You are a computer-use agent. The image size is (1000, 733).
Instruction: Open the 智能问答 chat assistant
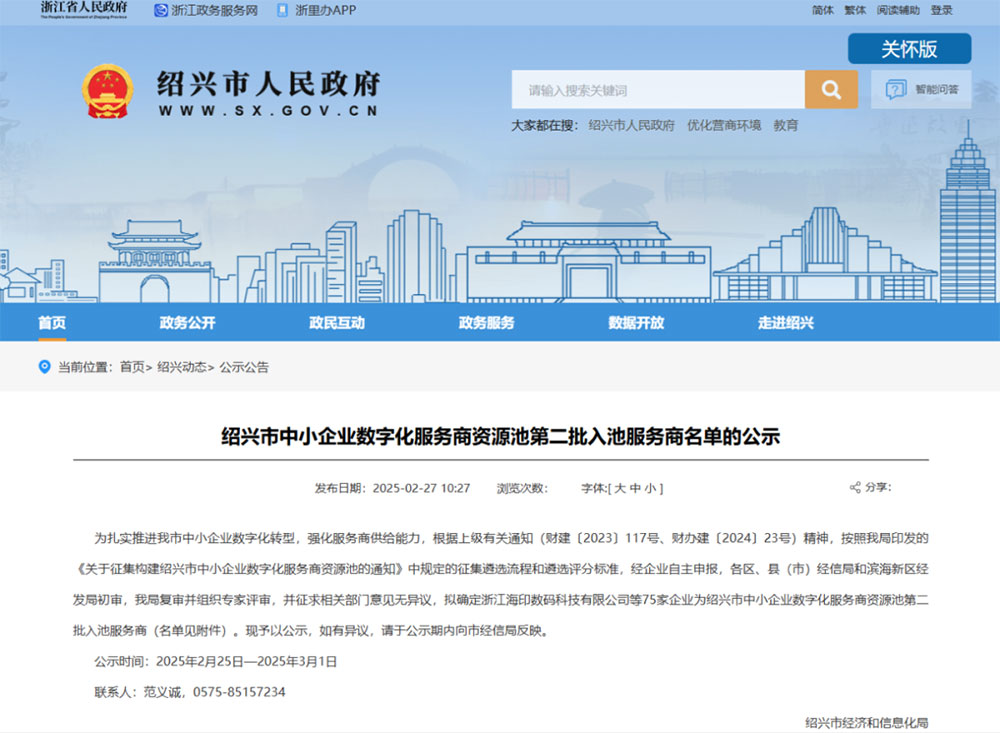coord(921,90)
